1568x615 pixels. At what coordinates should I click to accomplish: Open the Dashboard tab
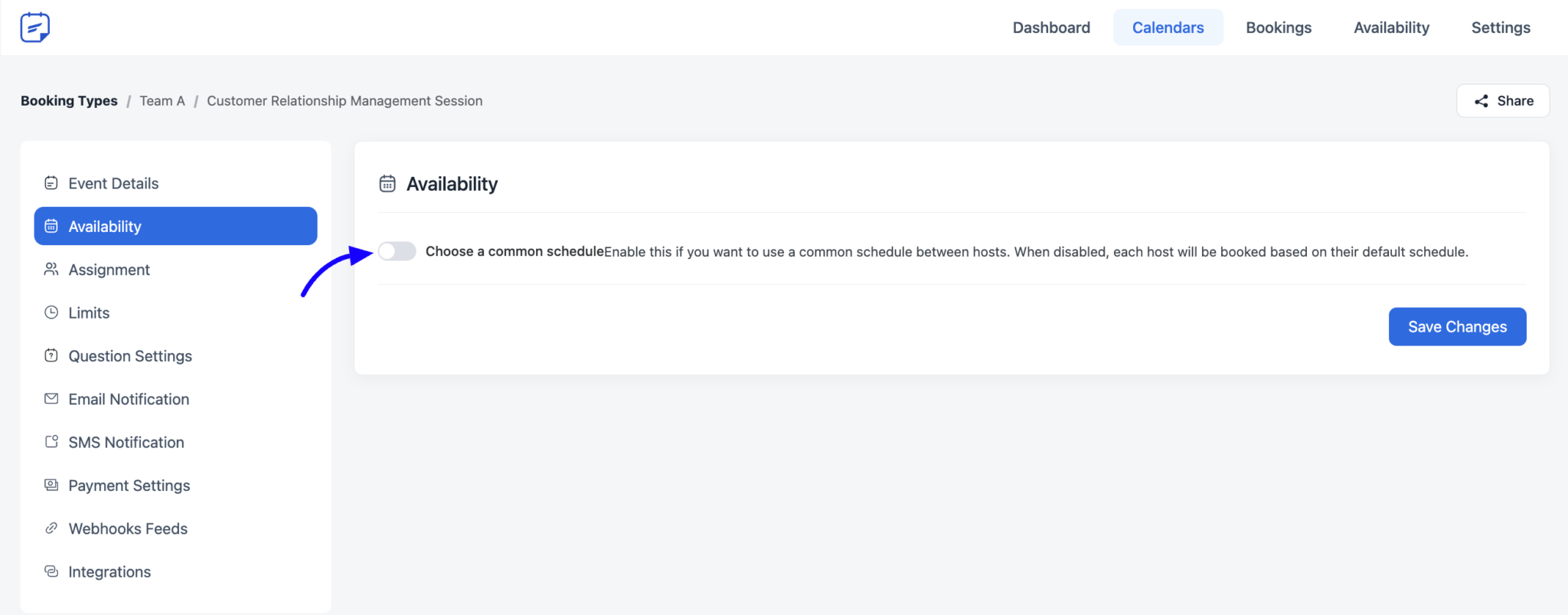[x=1051, y=28]
